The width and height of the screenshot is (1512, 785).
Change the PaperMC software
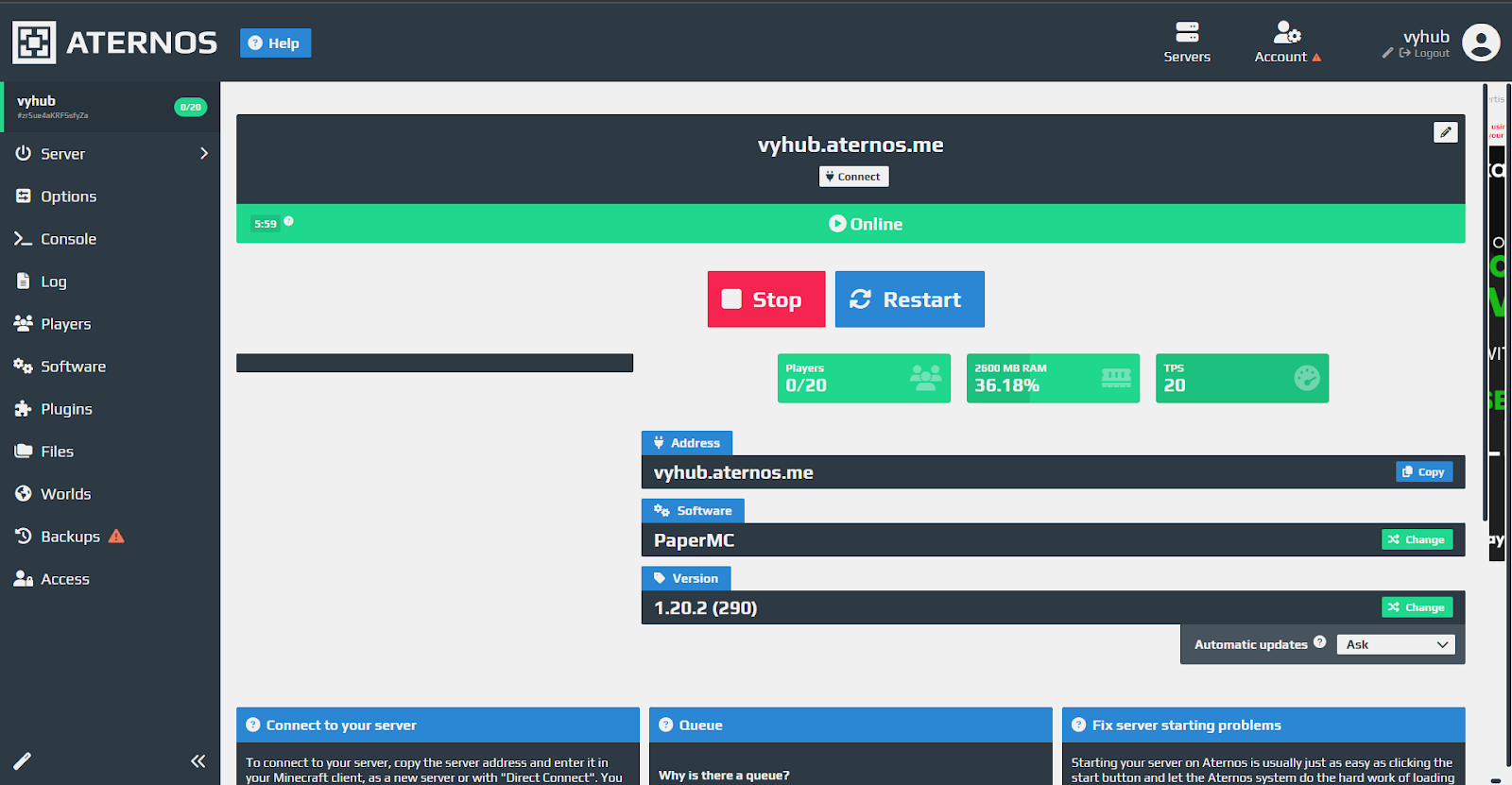click(1417, 539)
